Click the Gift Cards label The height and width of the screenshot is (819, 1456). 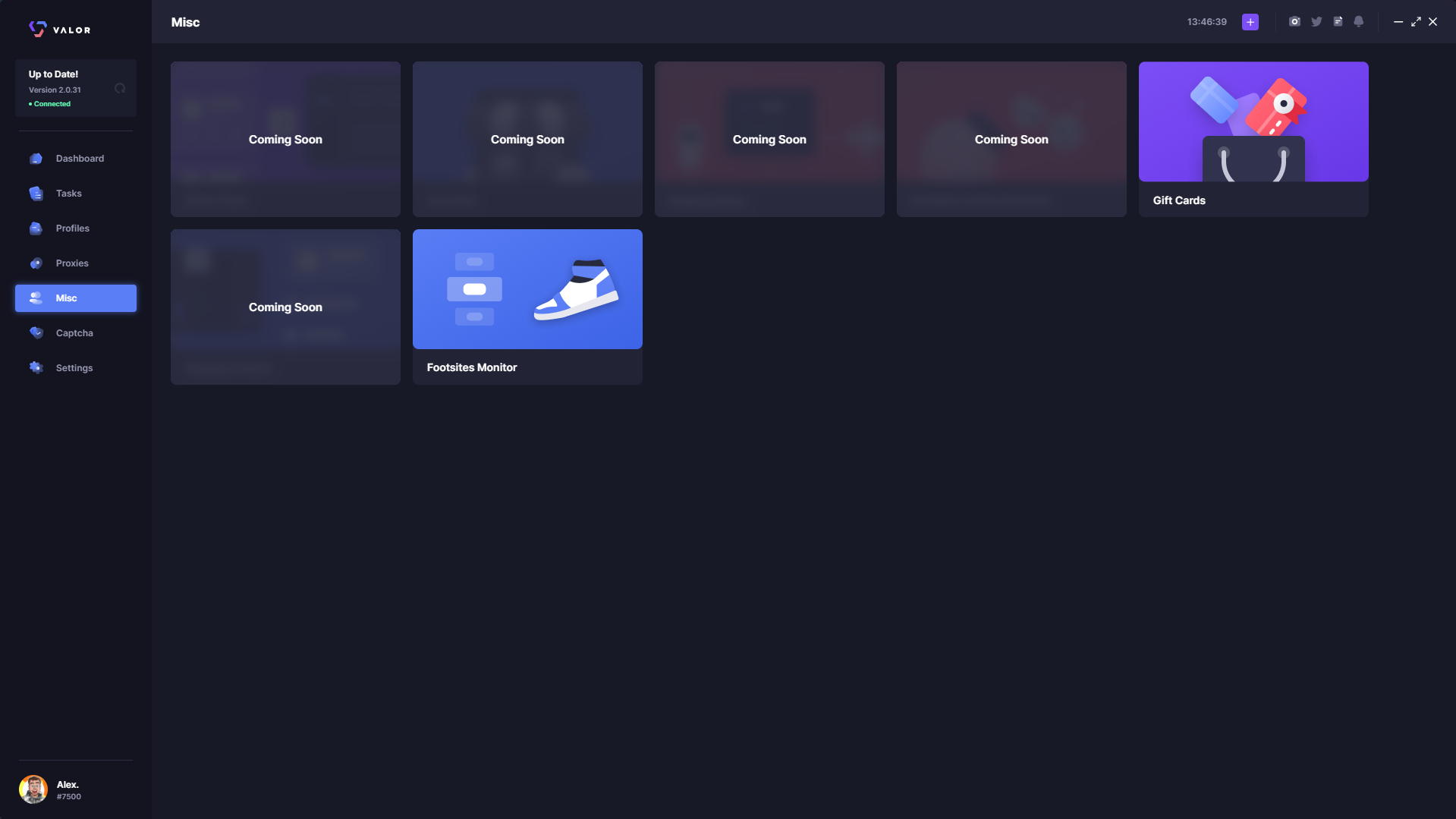coord(1178,200)
